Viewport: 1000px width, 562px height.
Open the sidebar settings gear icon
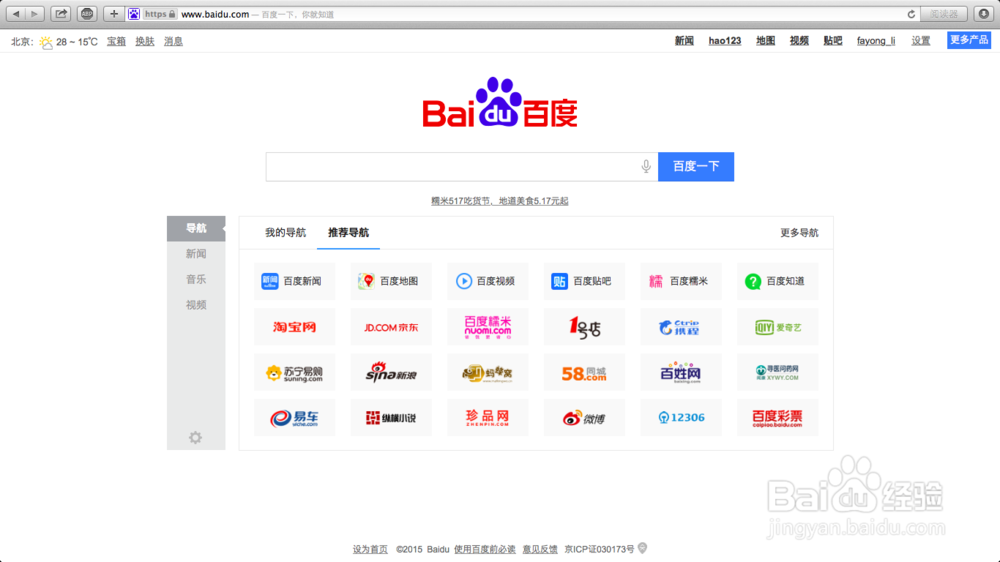[195, 438]
